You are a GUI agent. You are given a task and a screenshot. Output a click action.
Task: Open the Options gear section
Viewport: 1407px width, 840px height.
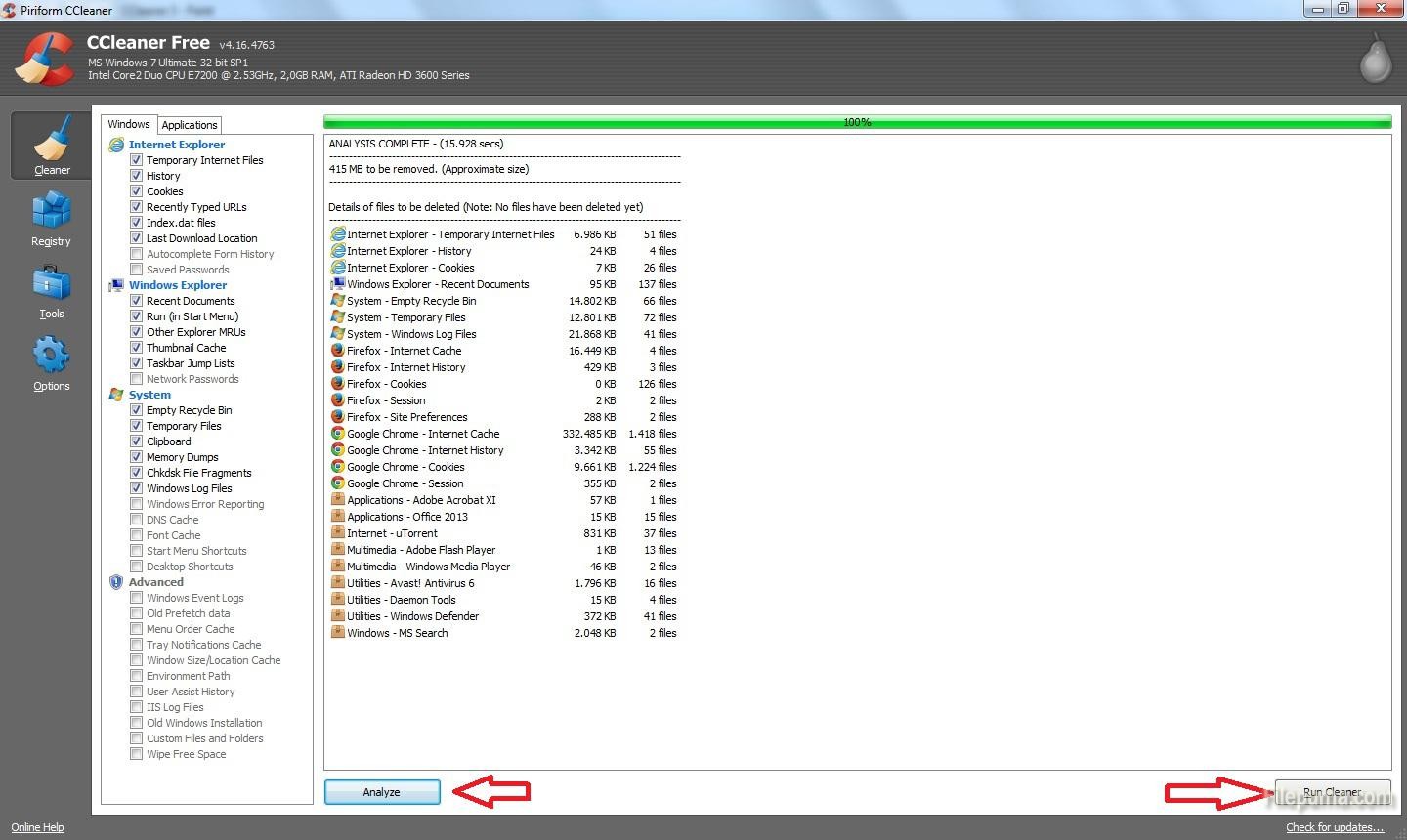51,362
